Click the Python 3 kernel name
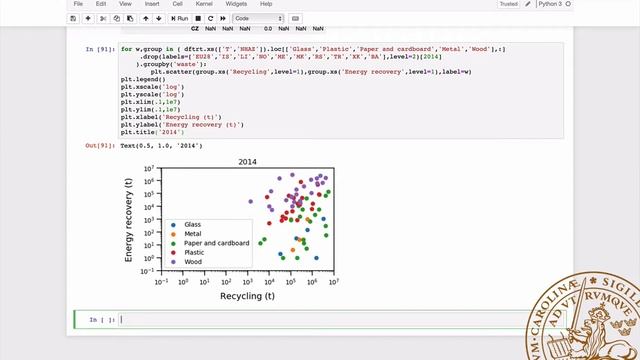 pos(550,4)
